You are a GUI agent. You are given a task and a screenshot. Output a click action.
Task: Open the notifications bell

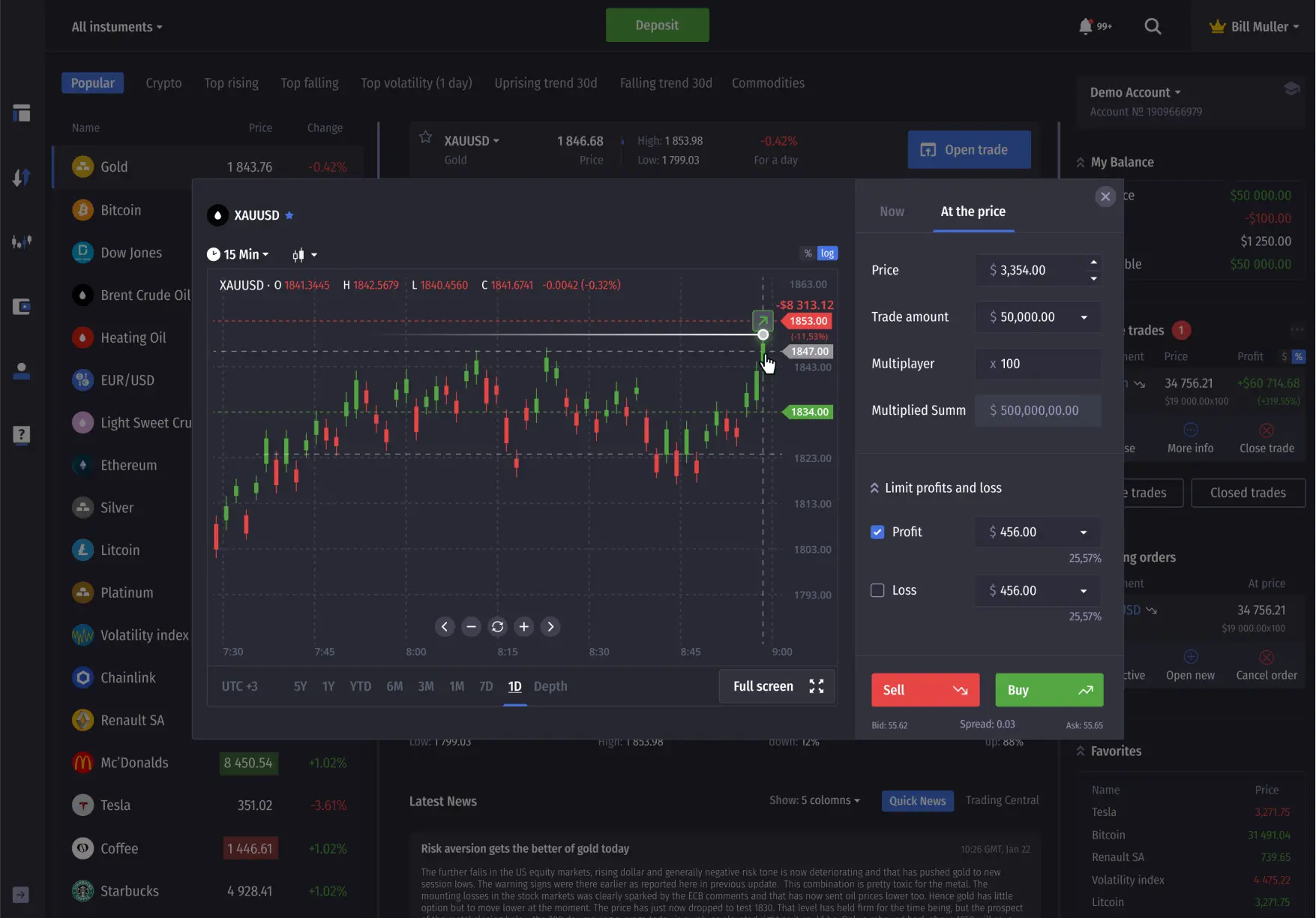[x=1084, y=25]
